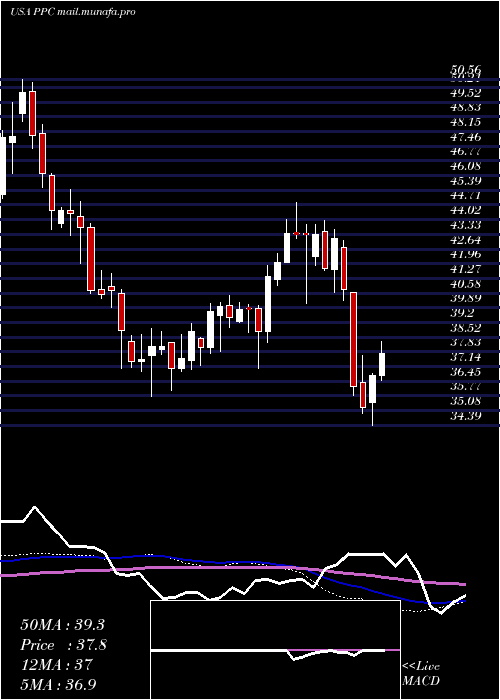Viewport: 500px width, 700px height.
Task: Click the tall red candle dropping to 35.77
Action: click(353, 339)
